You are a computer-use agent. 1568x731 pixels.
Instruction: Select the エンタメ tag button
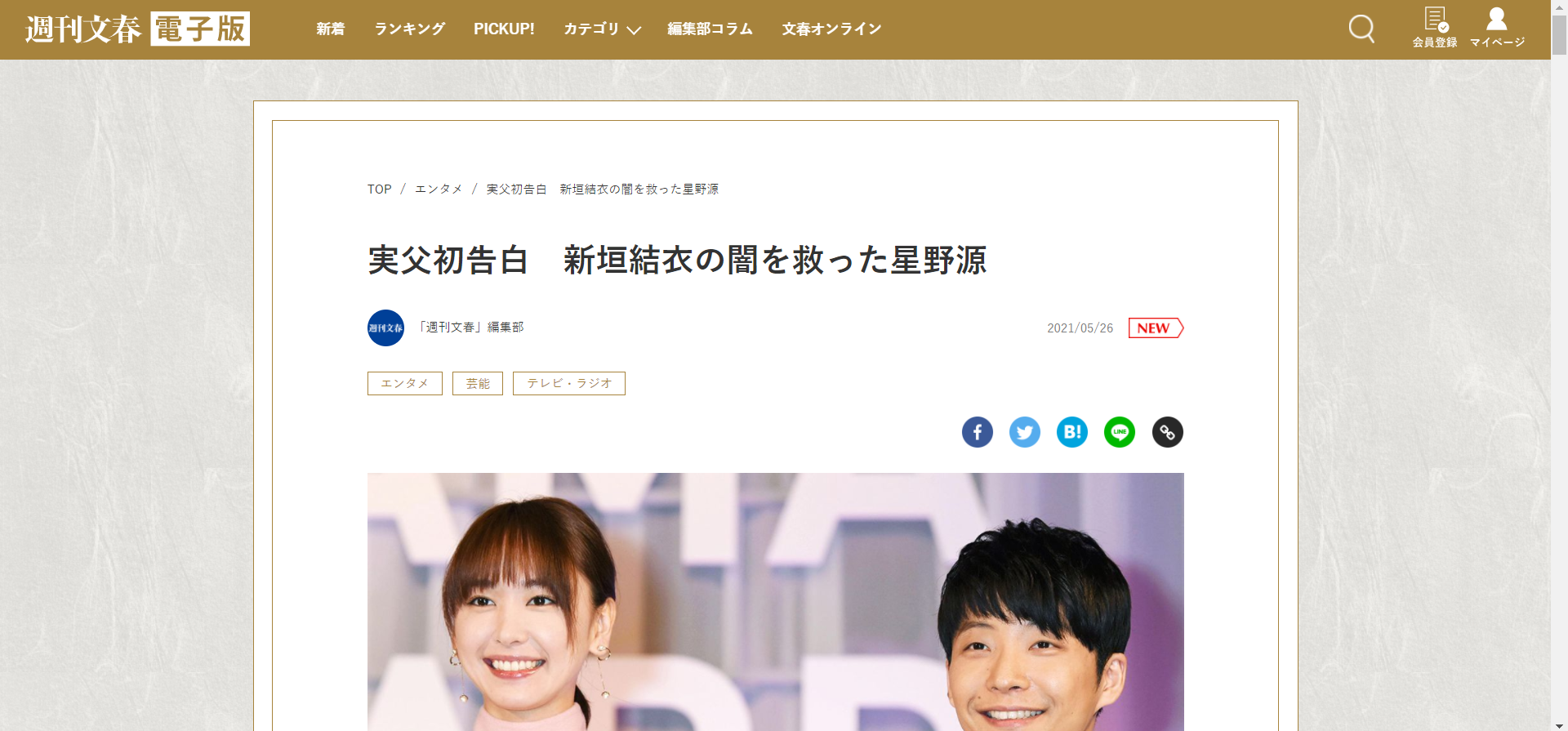click(405, 383)
